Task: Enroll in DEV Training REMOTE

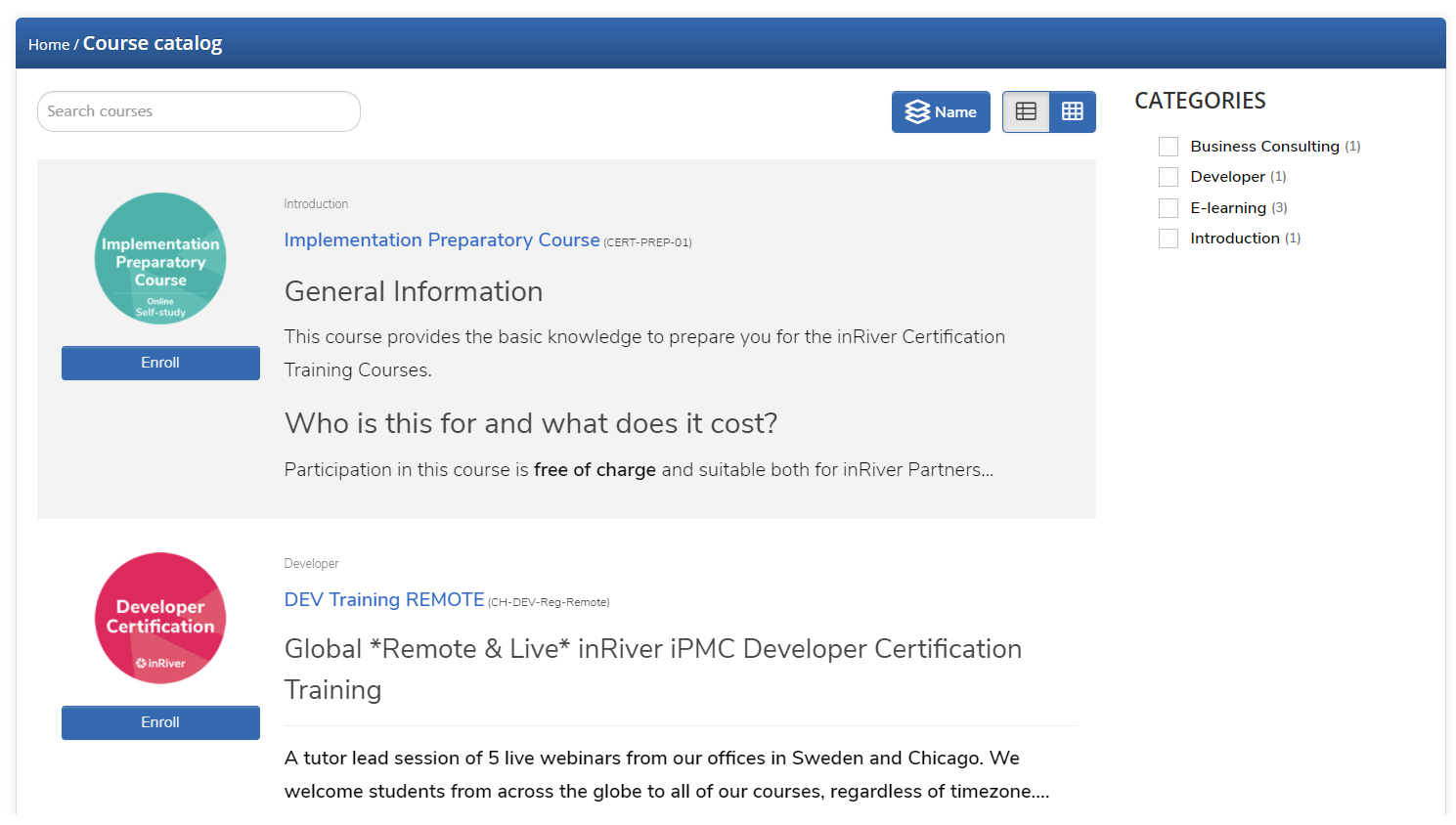Action: coord(160,722)
